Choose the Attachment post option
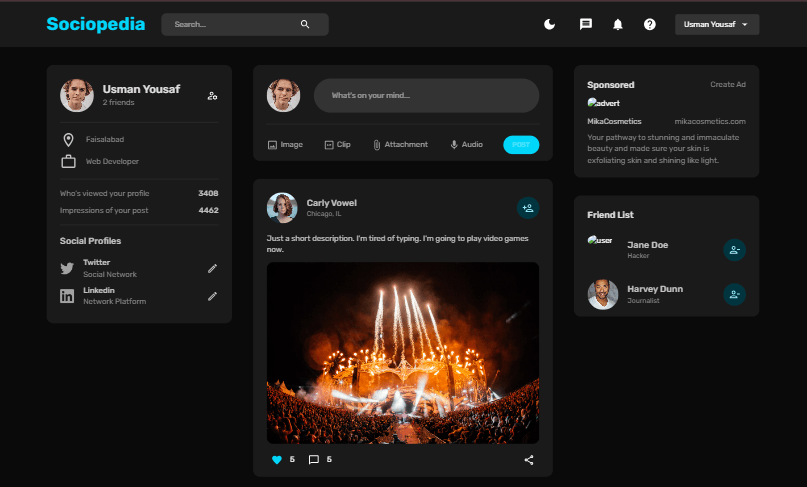This screenshot has width=807, height=487. 400,145
